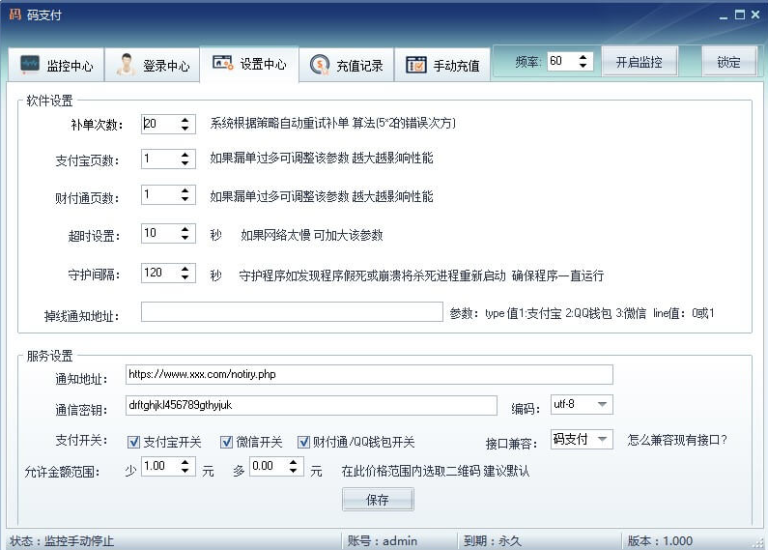This screenshot has height=550, width=768.
Task: Toggle the 支付宝开关 checkbox
Action: pos(134,442)
